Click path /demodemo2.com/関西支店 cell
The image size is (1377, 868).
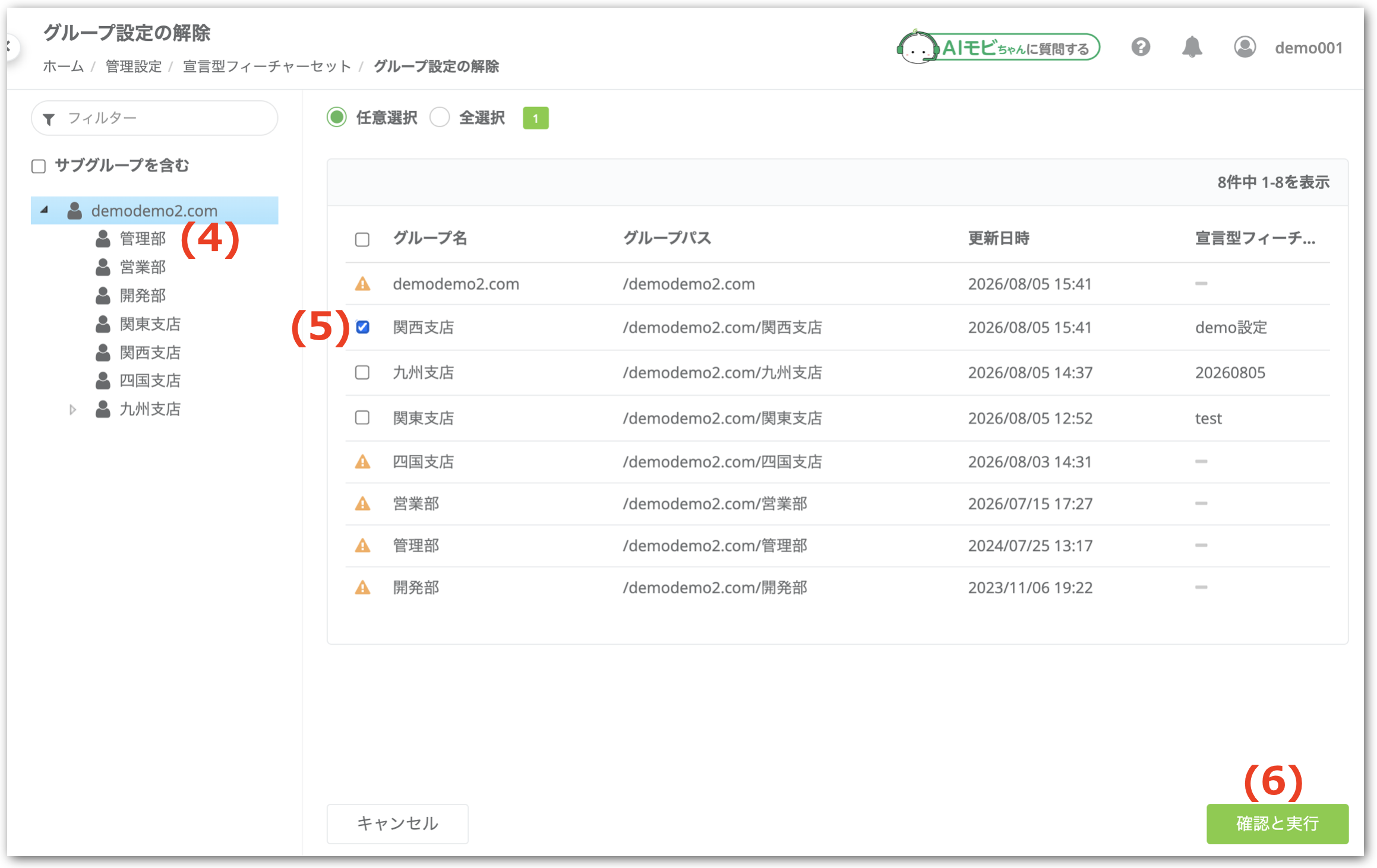(x=722, y=327)
